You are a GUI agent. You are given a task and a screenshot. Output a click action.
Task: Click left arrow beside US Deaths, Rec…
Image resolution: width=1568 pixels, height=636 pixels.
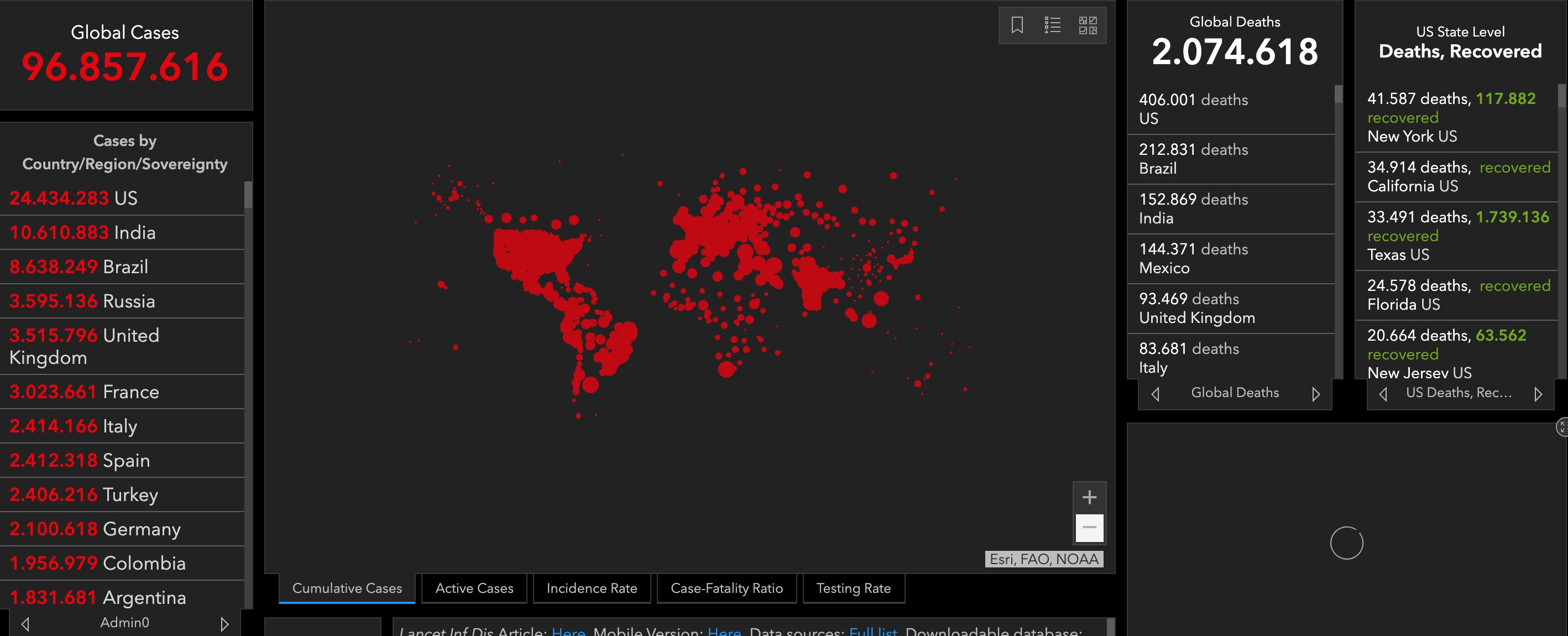click(x=1383, y=394)
